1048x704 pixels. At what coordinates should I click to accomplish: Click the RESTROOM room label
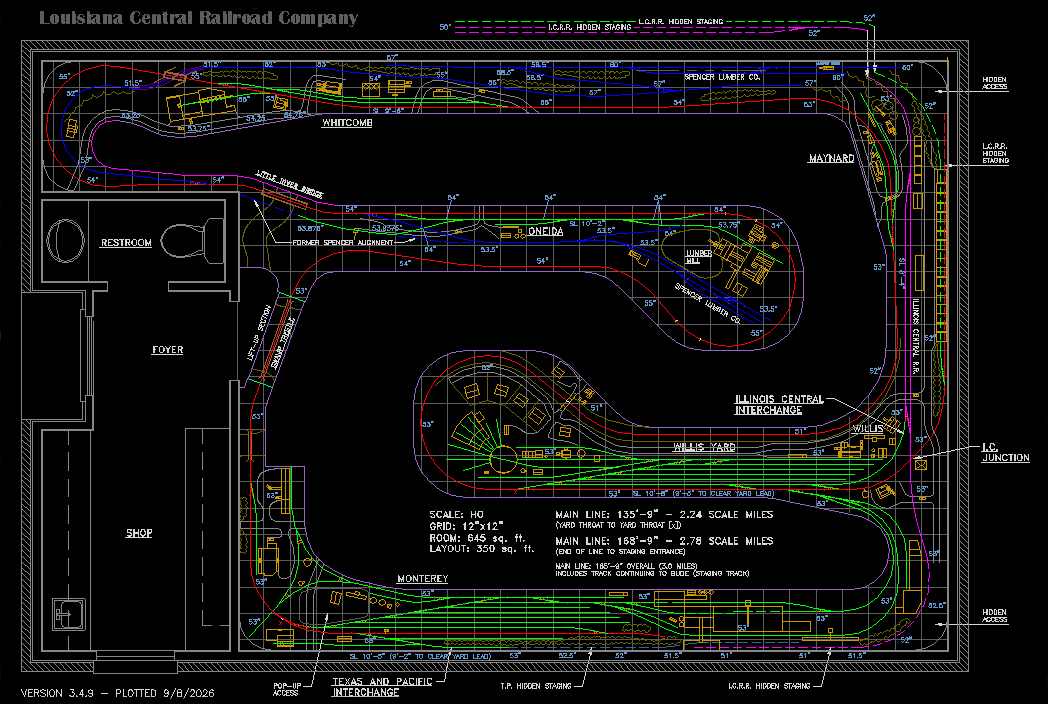pos(126,243)
